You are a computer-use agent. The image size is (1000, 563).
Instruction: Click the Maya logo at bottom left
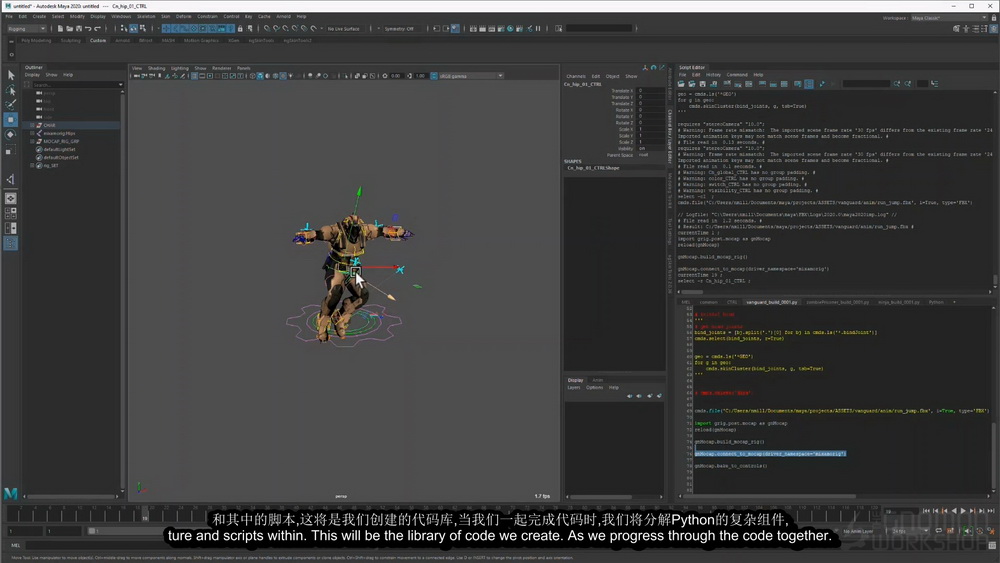click(10, 493)
